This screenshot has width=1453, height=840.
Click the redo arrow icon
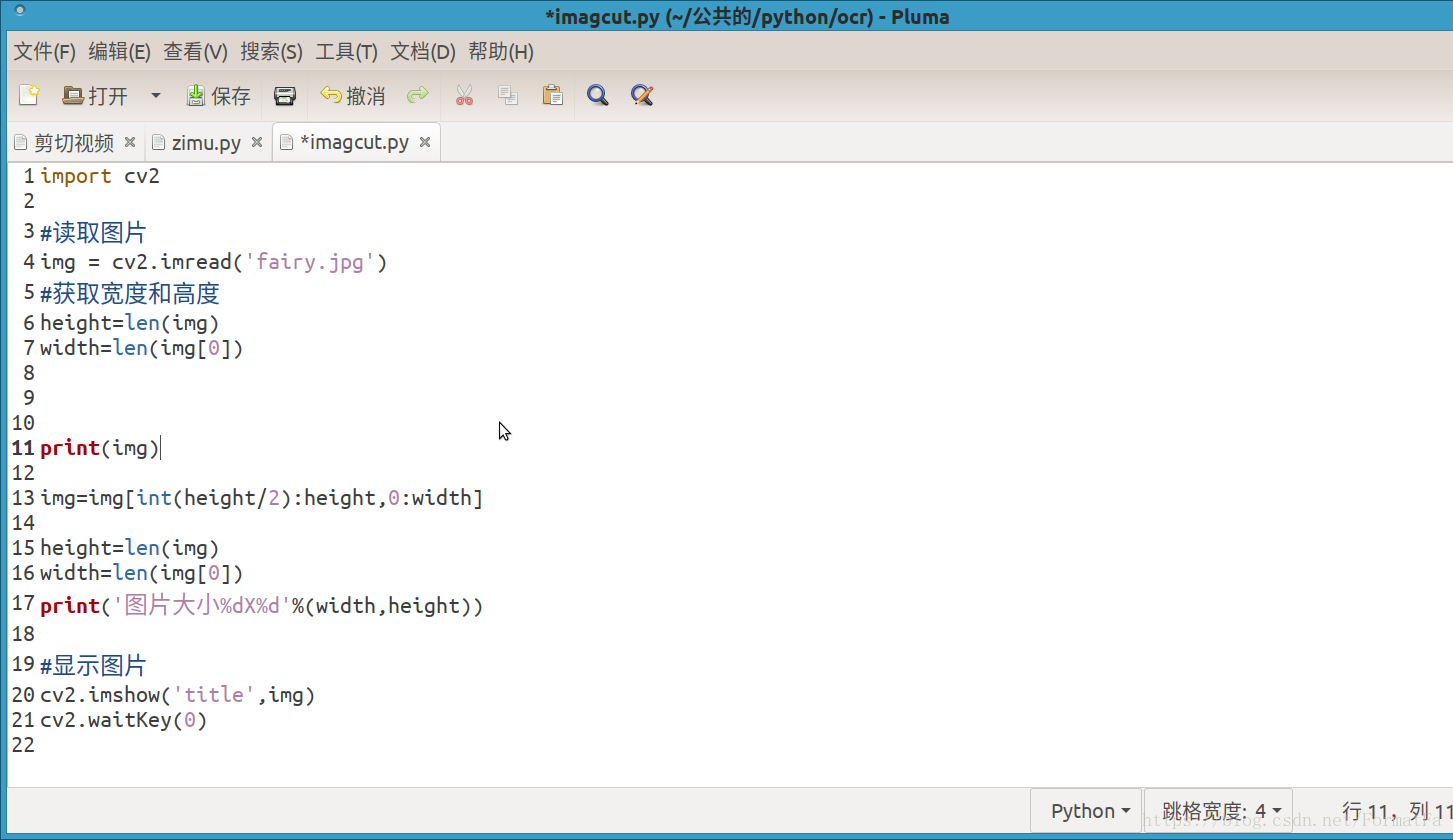[x=418, y=96]
